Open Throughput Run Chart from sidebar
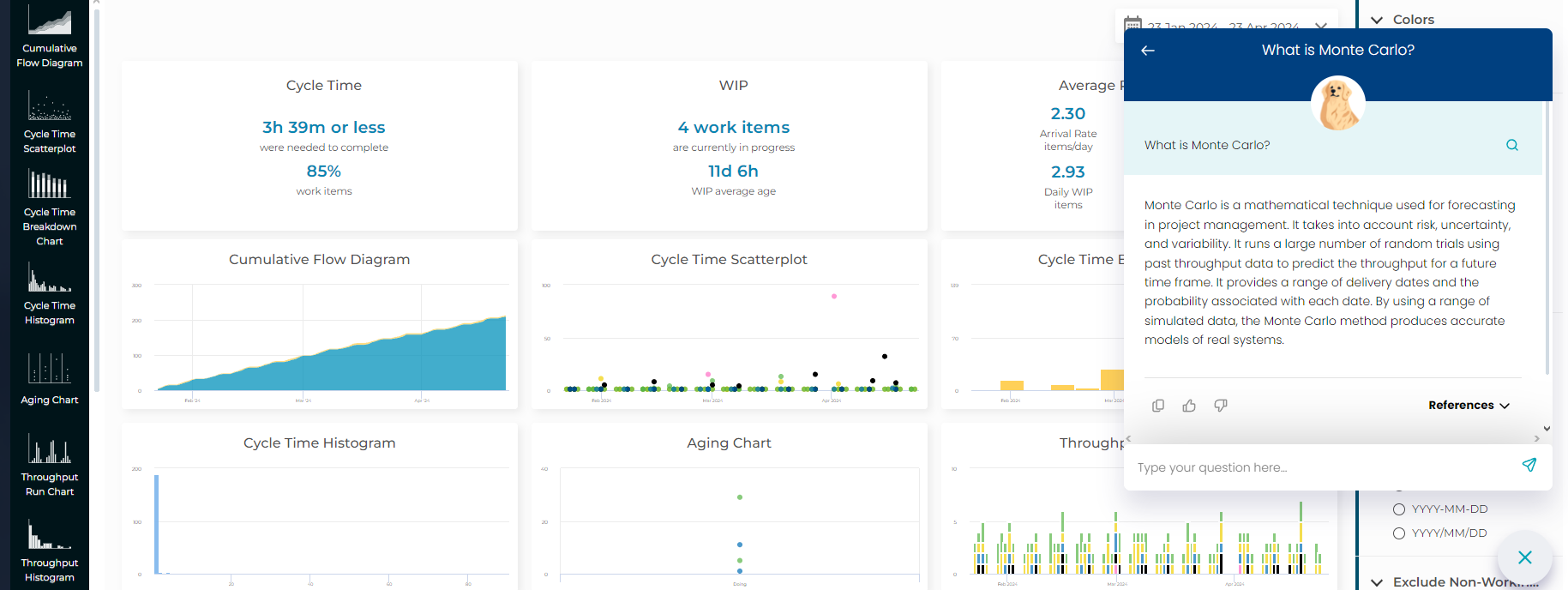 point(50,465)
